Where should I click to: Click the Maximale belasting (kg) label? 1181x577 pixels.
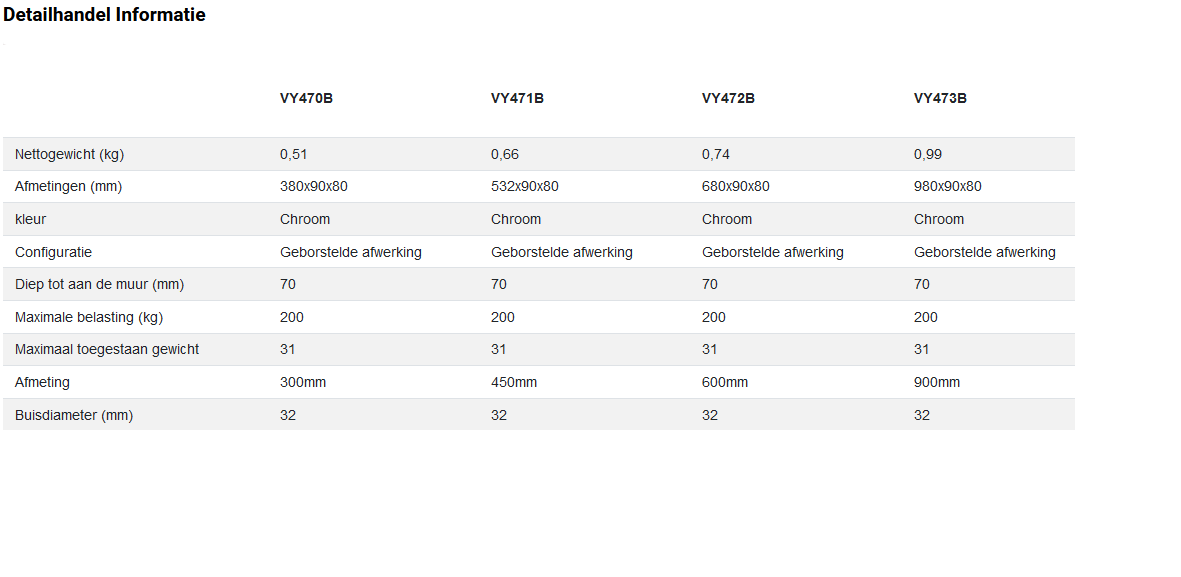[x=89, y=317]
